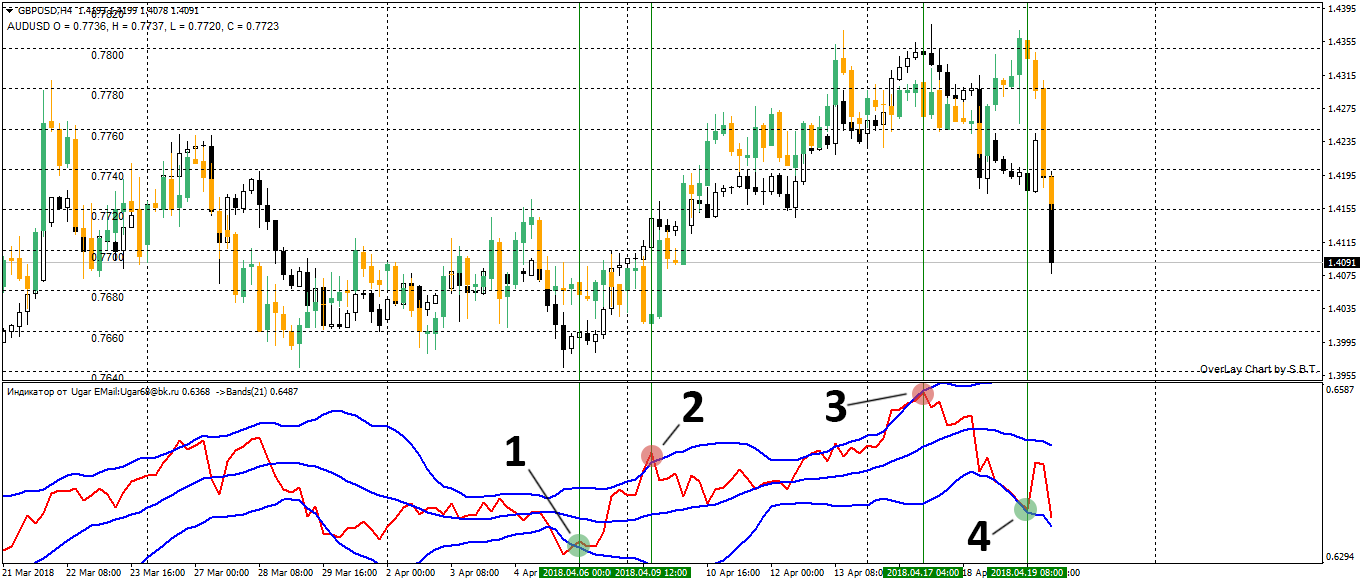1362x584 pixels.
Task: Click the 0.6294 indicator scale value
Action: pos(1340,556)
